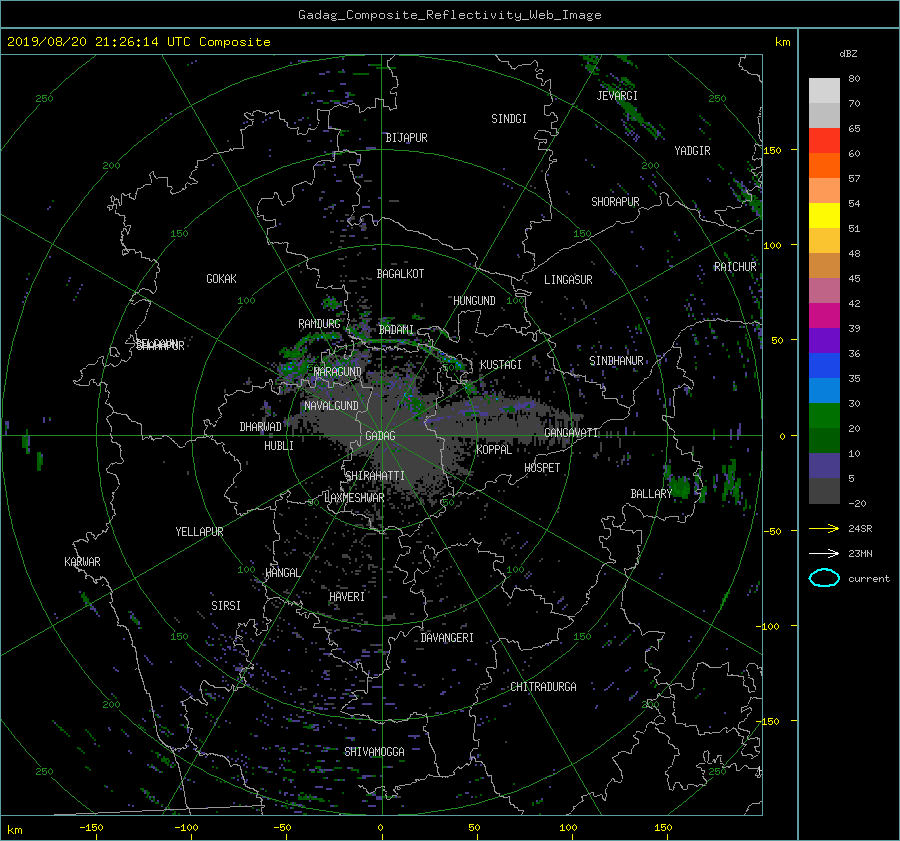Viewport: 900px width, 841px height.
Task: Click the LINGASUR city label
Action: click(568, 280)
